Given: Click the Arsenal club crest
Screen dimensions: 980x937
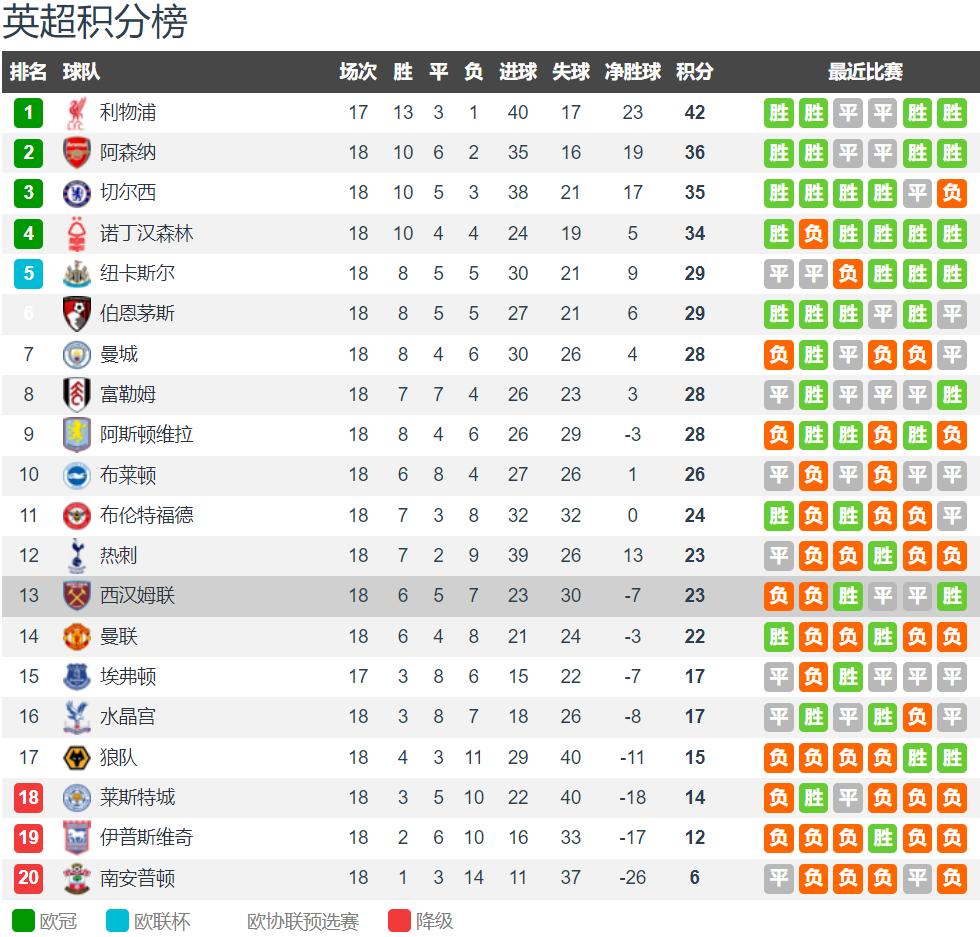Looking at the screenshot, I should click(x=77, y=153).
